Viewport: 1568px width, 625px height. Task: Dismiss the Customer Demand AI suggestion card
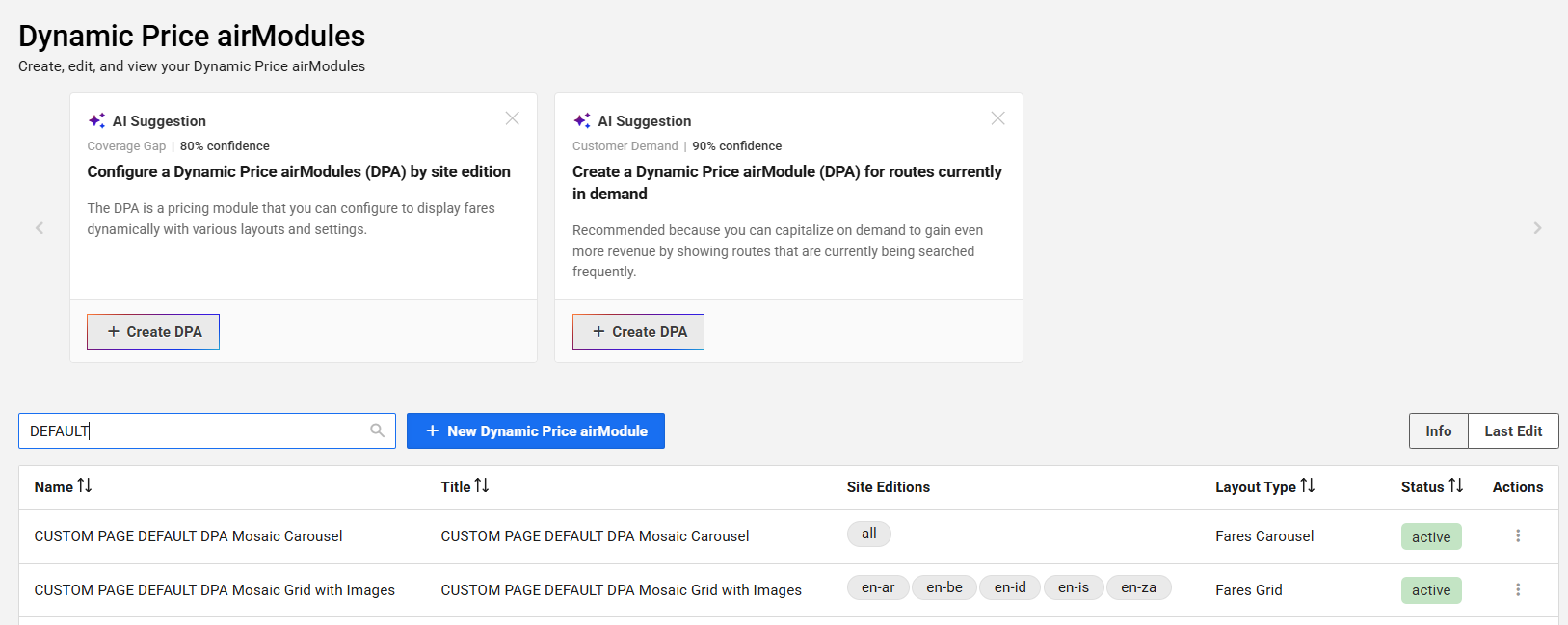998,118
